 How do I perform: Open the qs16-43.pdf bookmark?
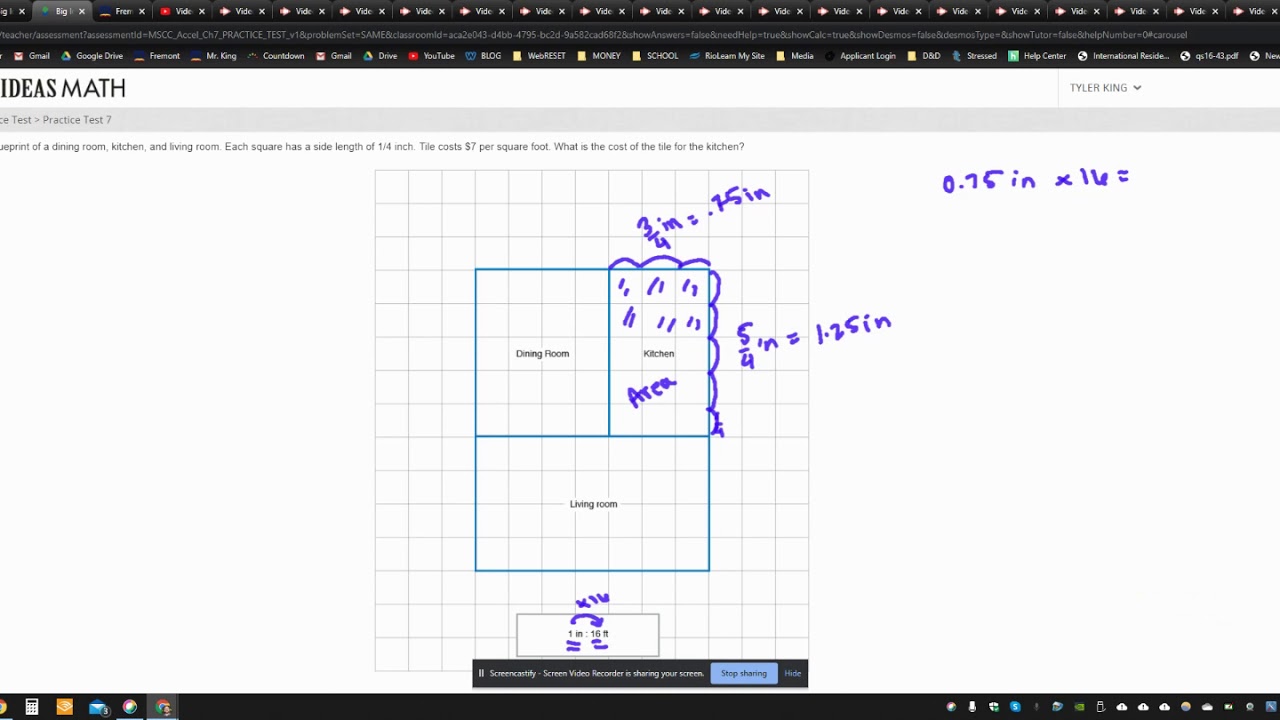coord(1209,56)
